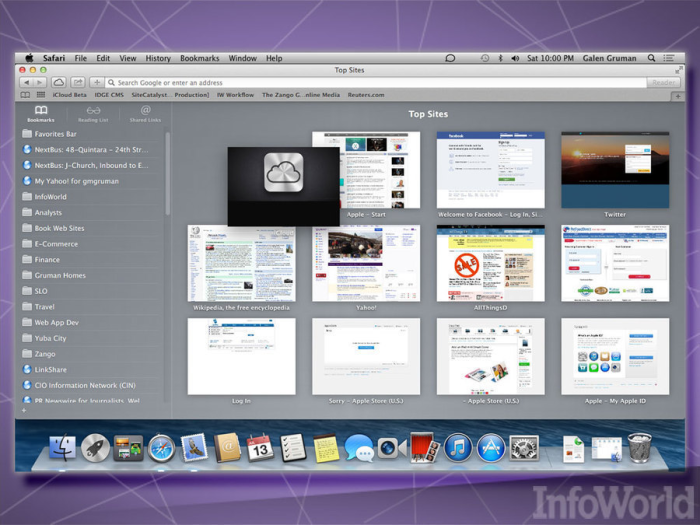
Task: Open the Twitter Top Sites thumbnail
Action: 615,170
